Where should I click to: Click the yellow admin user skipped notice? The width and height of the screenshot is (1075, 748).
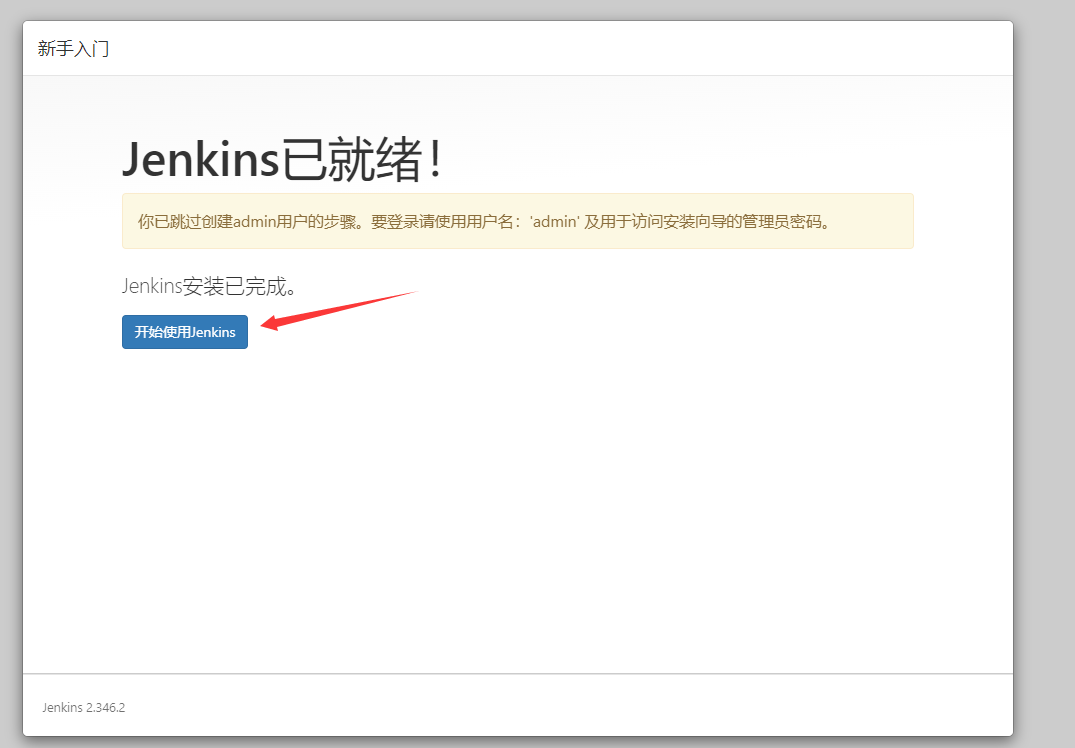[x=518, y=221]
